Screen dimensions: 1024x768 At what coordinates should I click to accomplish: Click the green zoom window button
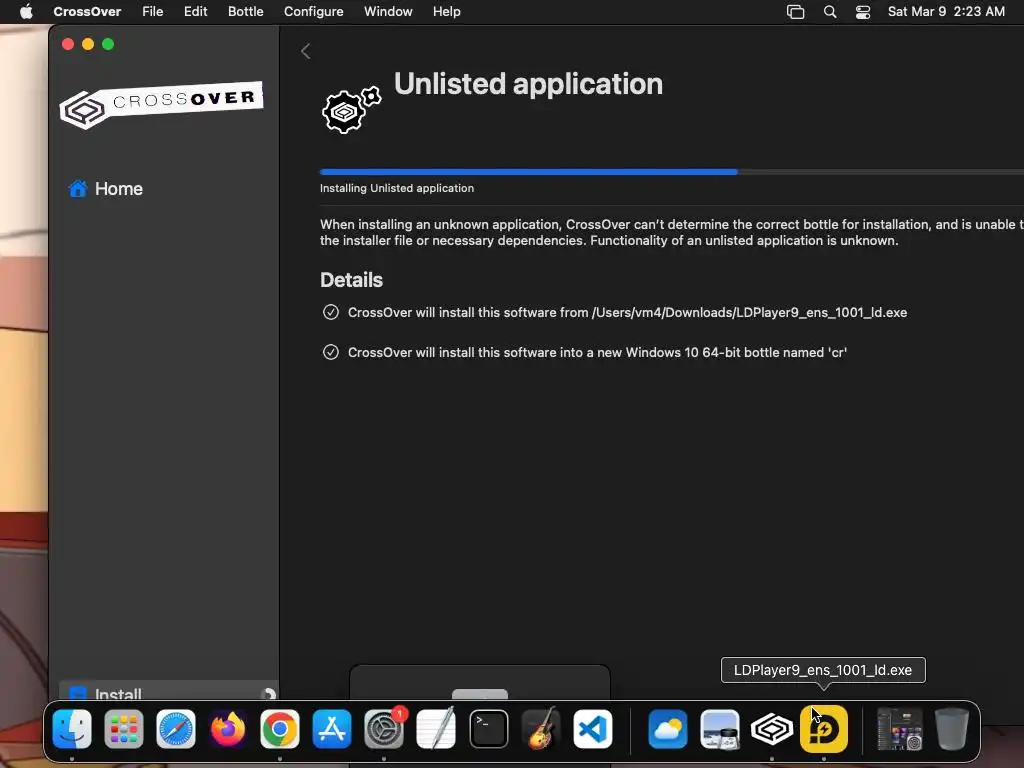[108, 44]
